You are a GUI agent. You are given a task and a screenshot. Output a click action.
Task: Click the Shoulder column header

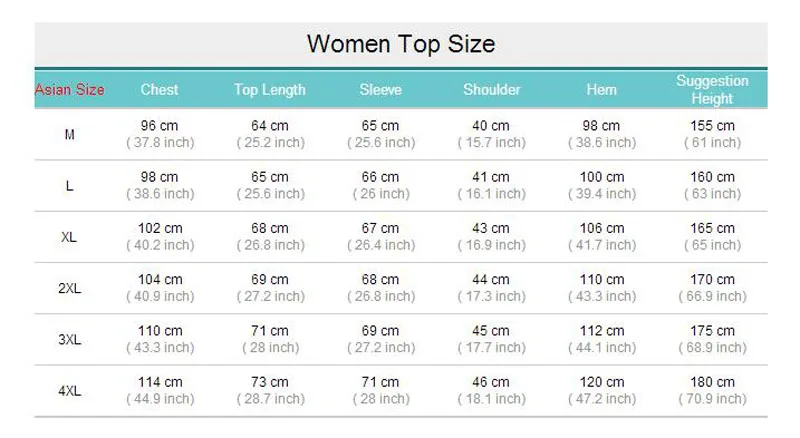coord(491,90)
